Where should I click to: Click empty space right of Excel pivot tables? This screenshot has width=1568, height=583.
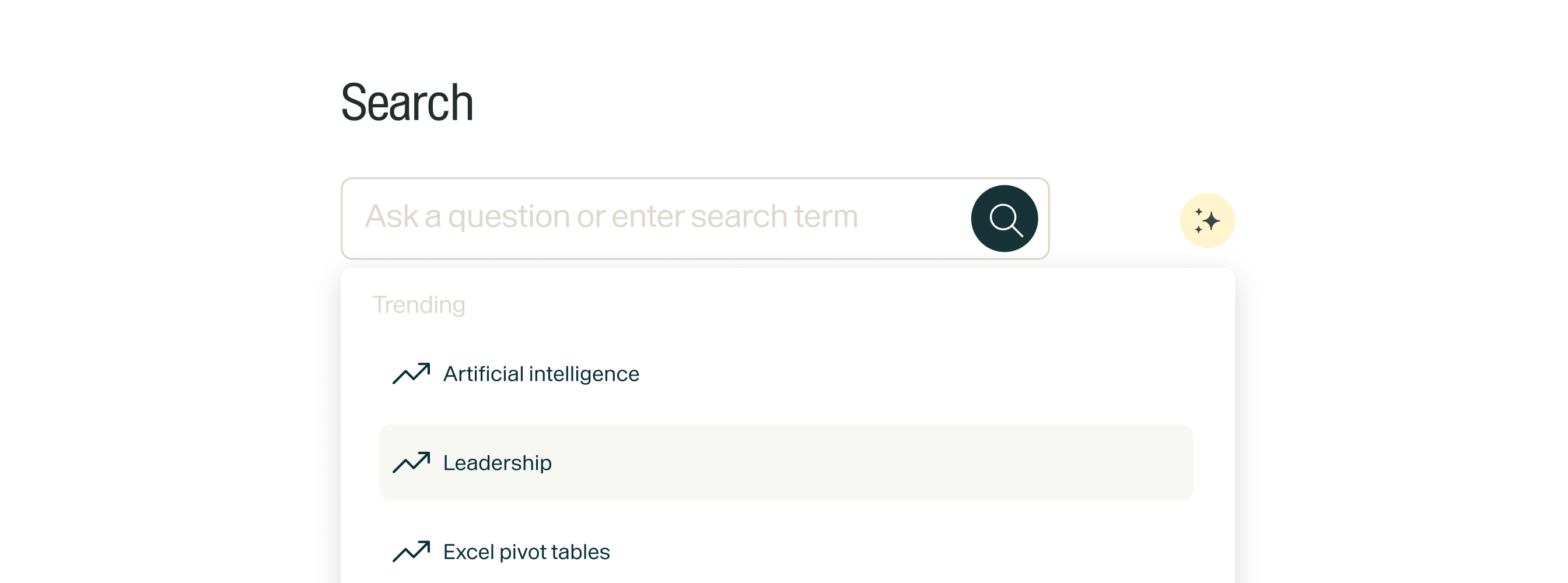click(913, 552)
